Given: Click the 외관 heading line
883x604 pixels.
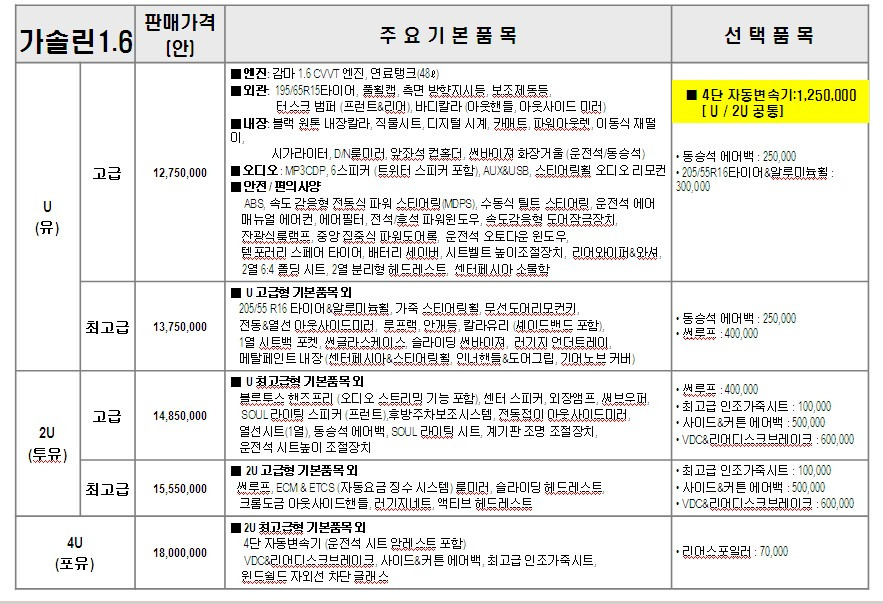Looking at the screenshot, I should pos(391,90).
